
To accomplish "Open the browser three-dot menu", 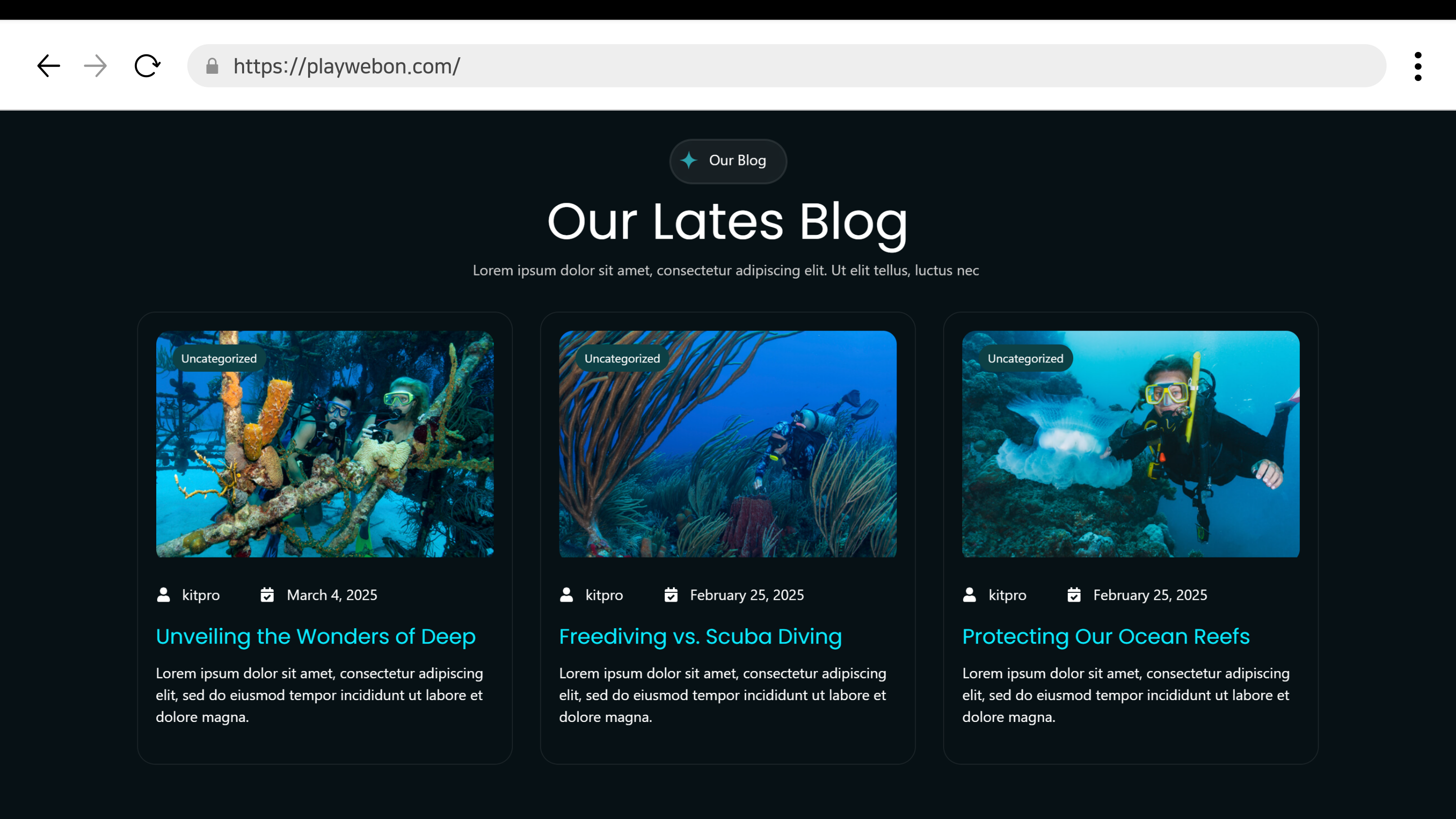I will pos(1418,66).
